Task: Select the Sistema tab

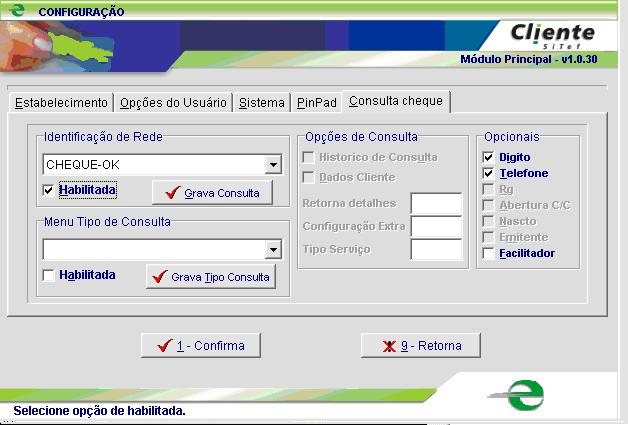Action: point(261,103)
